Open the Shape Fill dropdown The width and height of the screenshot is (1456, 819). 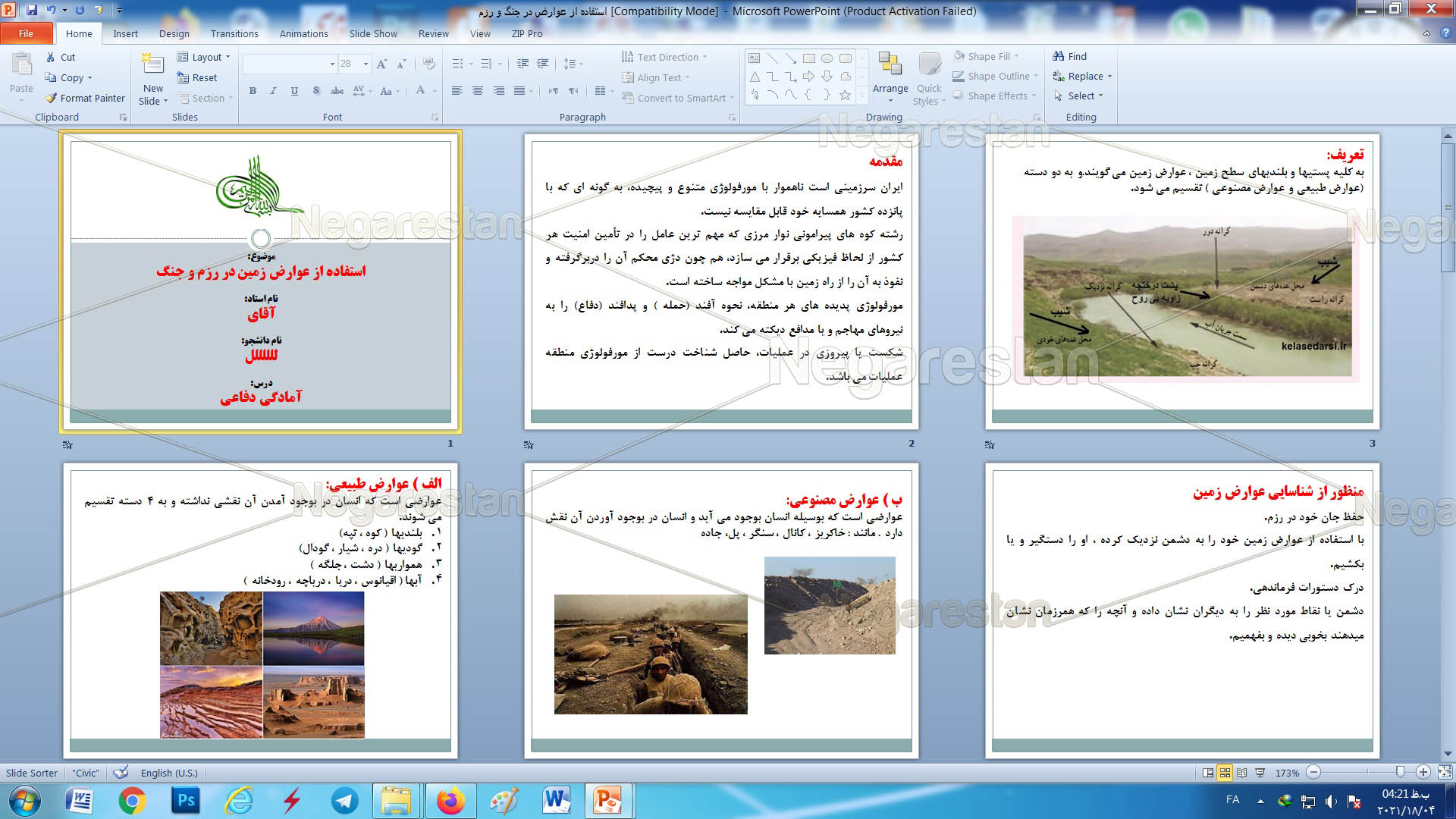(x=986, y=56)
